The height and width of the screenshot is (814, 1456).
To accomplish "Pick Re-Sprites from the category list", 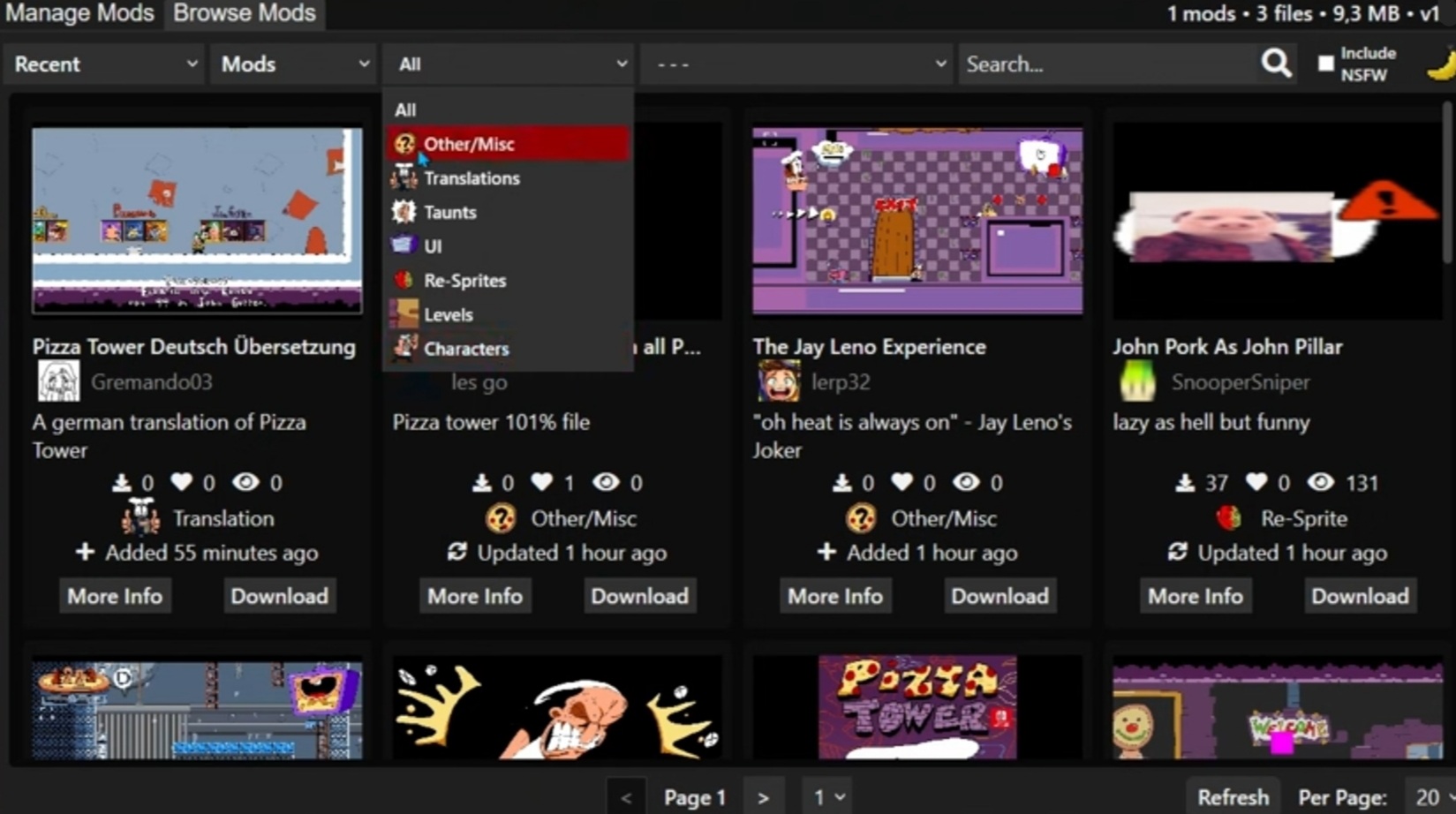I will pos(509,281).
